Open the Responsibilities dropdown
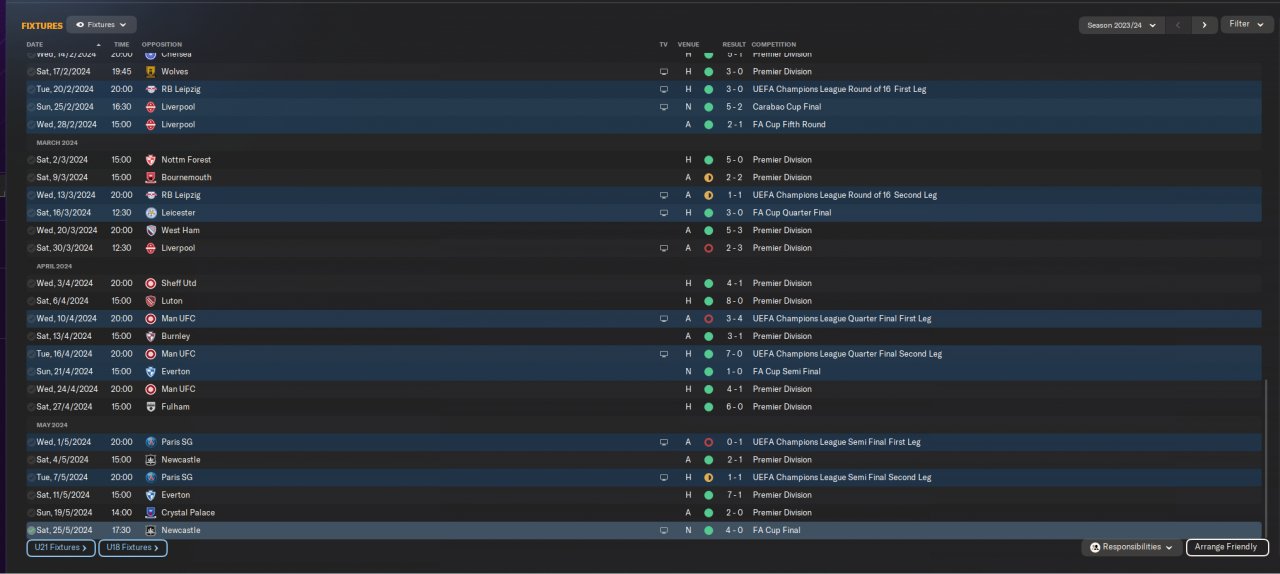 tap(1131, 547)
